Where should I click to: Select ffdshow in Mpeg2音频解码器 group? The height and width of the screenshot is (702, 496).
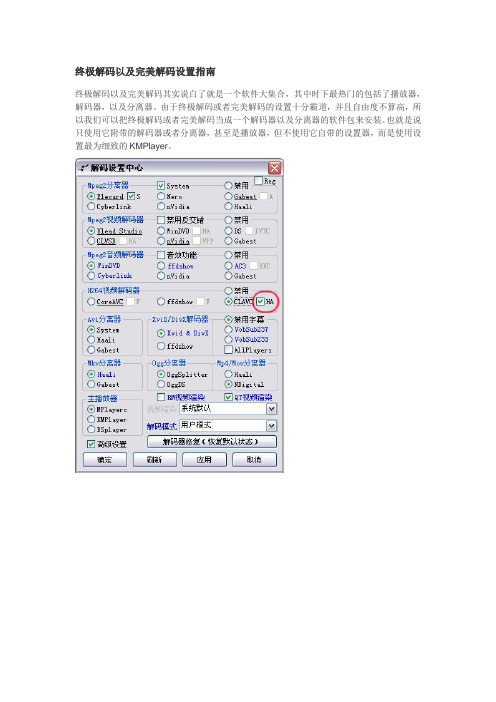tap(161, 265)
